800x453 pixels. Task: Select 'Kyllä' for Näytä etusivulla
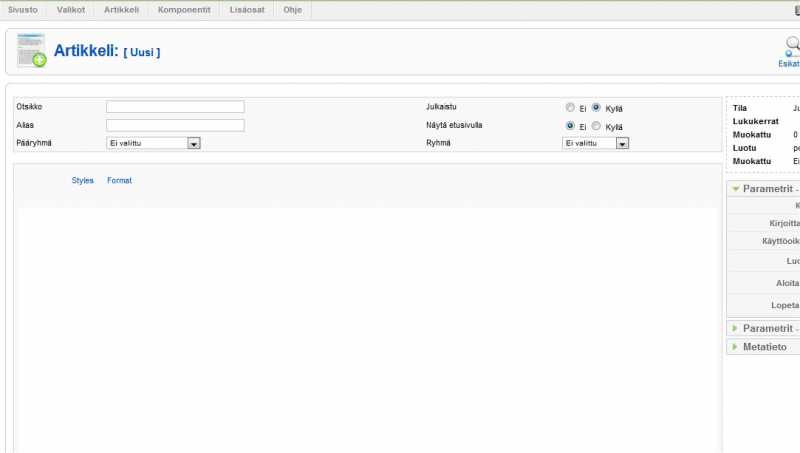pos(596,126)
